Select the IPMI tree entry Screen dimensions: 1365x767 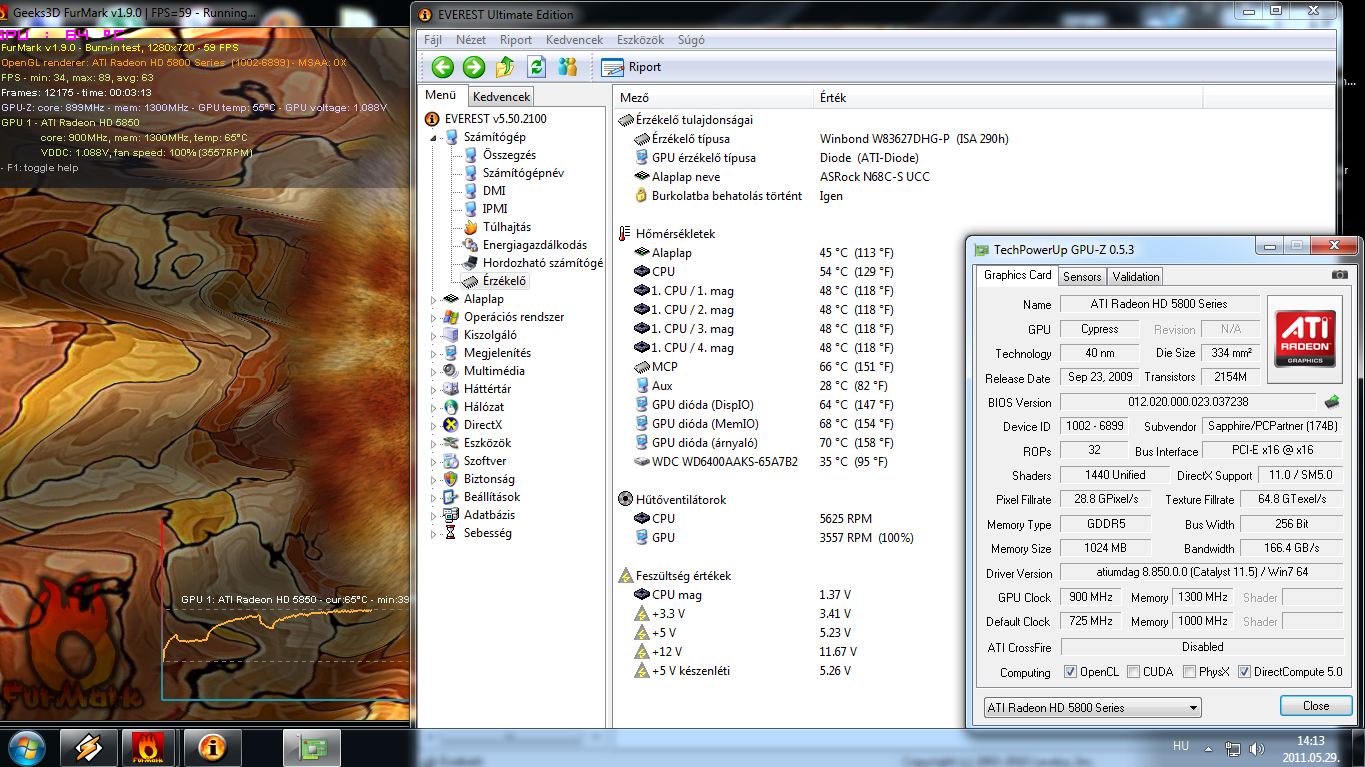coord(495,209)
